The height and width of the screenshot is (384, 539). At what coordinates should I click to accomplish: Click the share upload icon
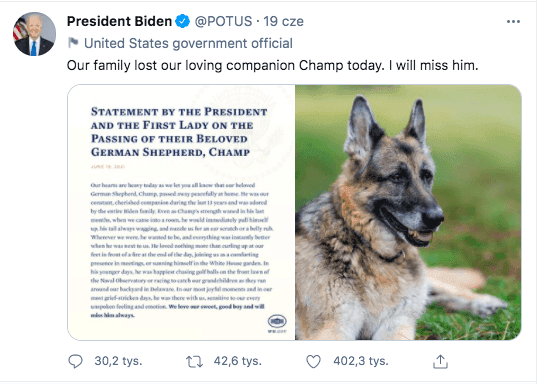[440, 361]
